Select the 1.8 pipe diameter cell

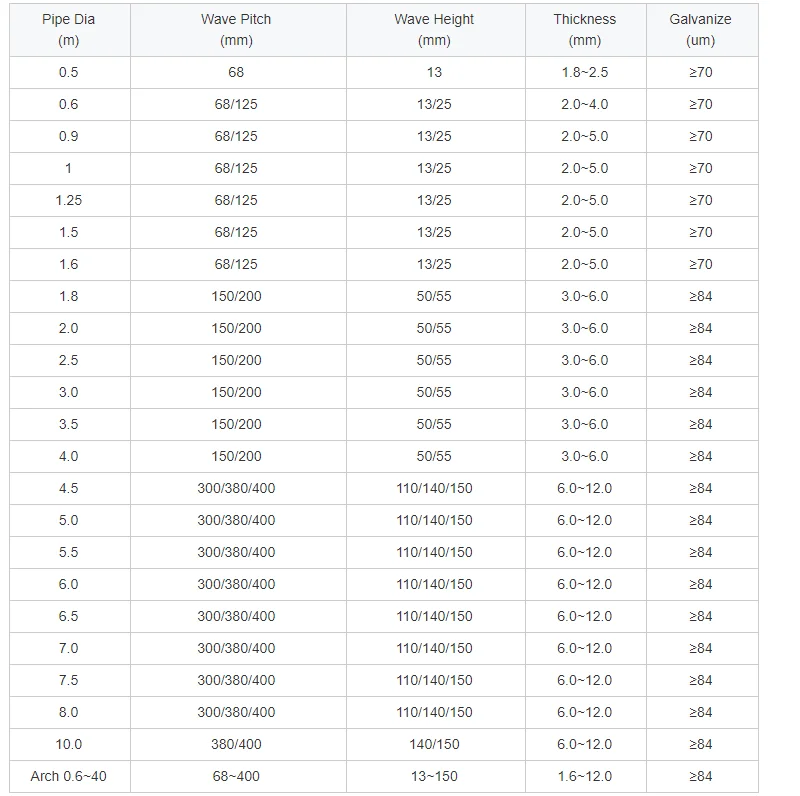(x=68, y=296)
